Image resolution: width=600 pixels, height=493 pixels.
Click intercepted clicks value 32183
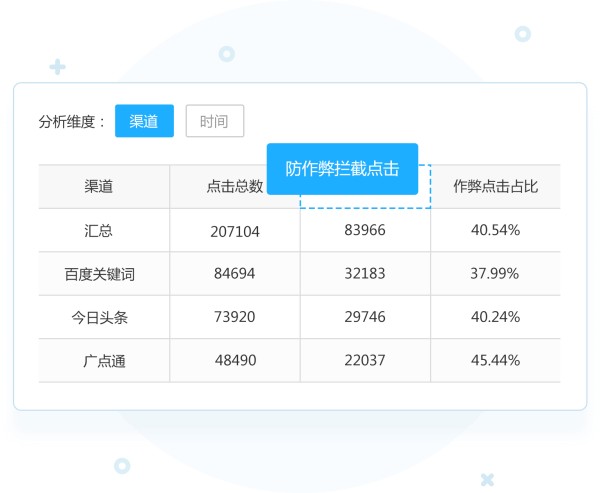(x=365, y=274)
